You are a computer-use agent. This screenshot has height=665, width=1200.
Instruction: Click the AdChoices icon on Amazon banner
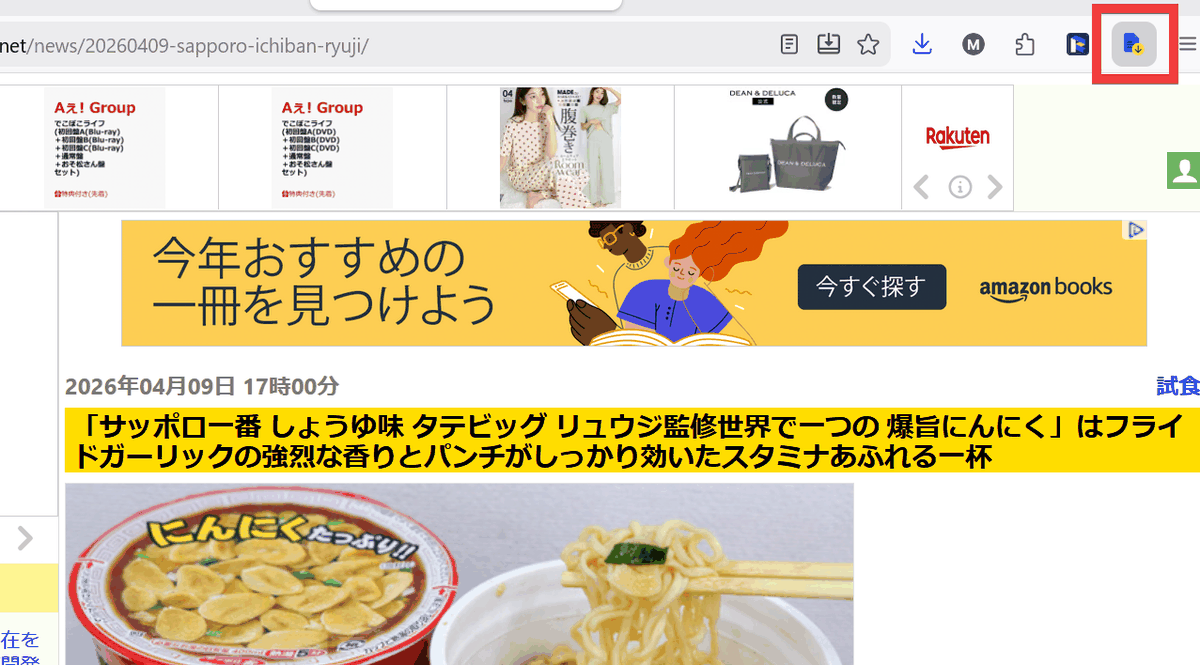[1136, 230]
